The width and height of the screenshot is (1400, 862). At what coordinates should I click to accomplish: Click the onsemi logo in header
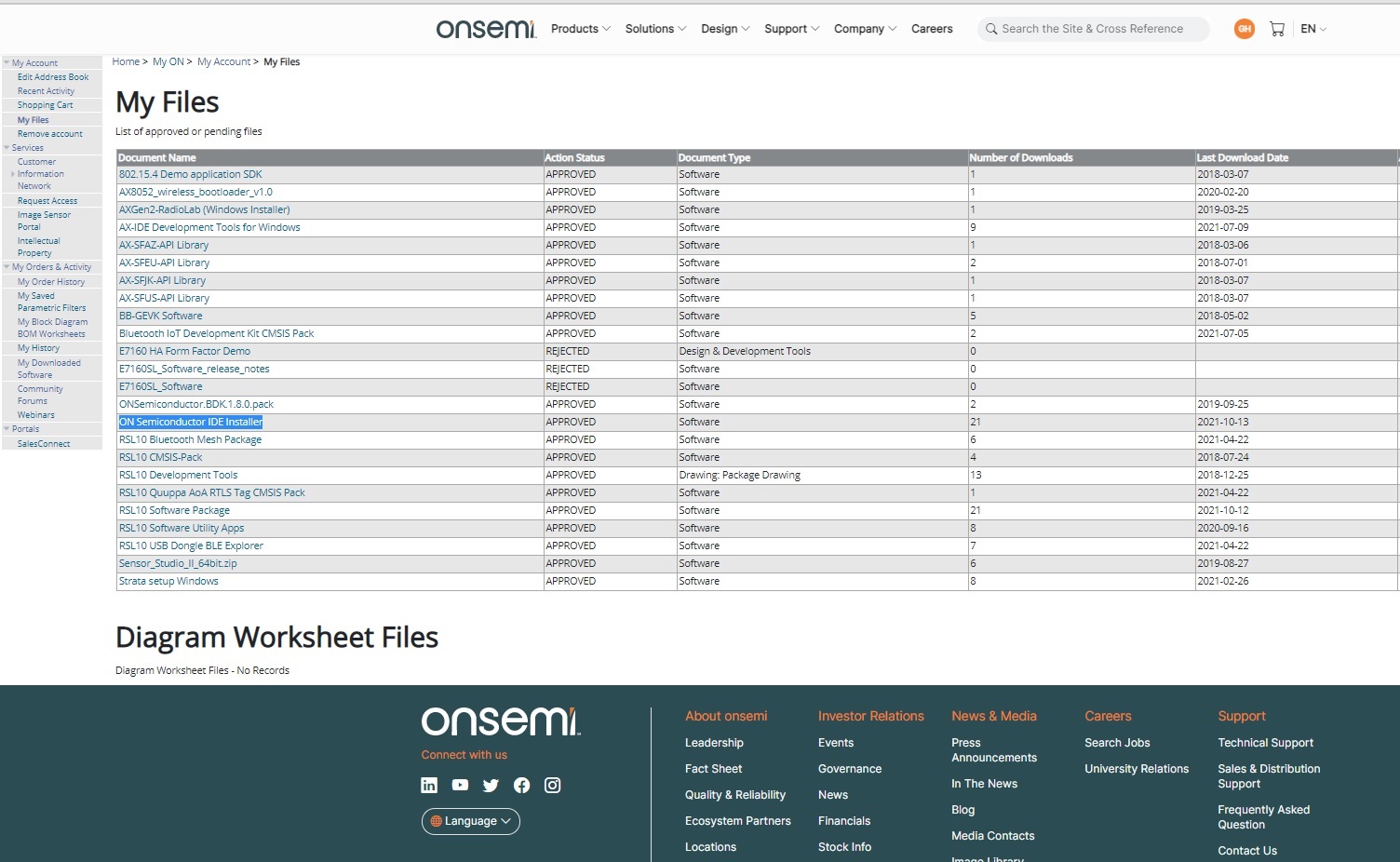coord(486,29)
